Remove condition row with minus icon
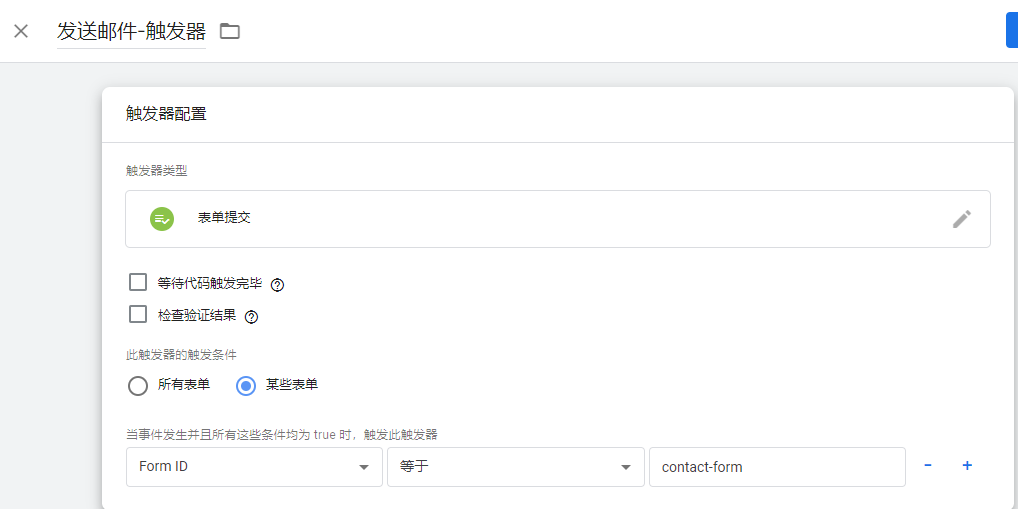 tap(928, 466)
